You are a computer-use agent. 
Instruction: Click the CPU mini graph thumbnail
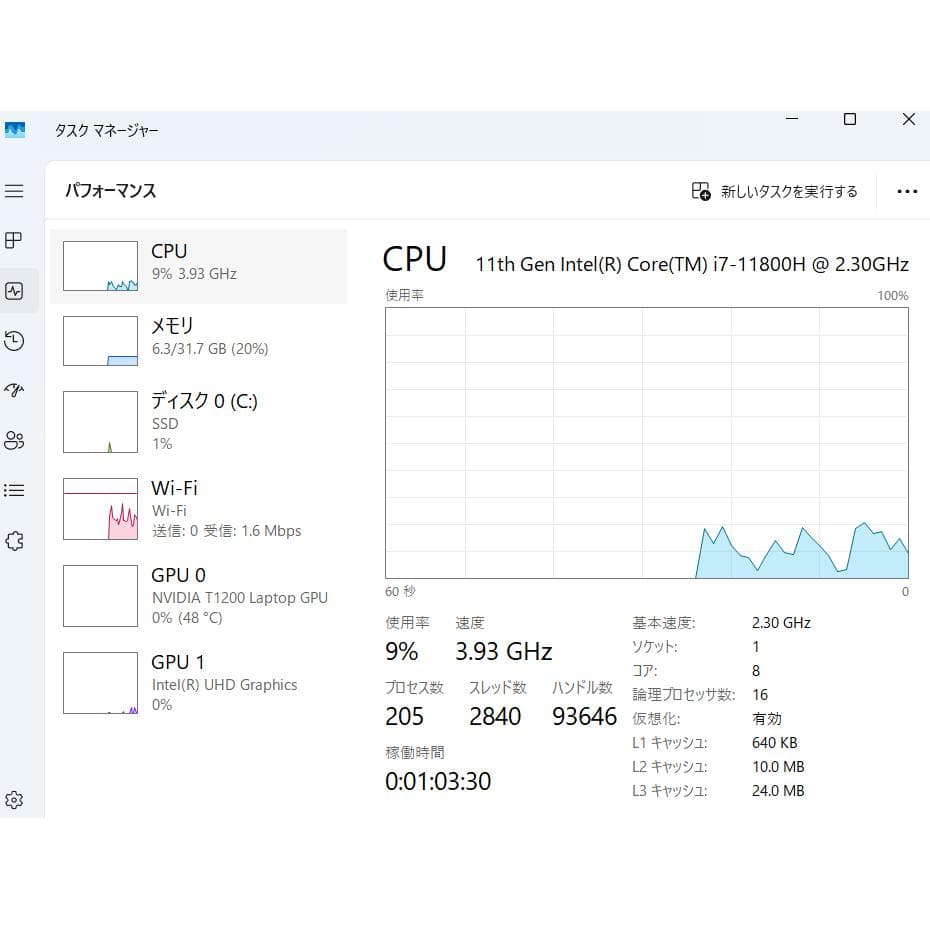(100, 266)
